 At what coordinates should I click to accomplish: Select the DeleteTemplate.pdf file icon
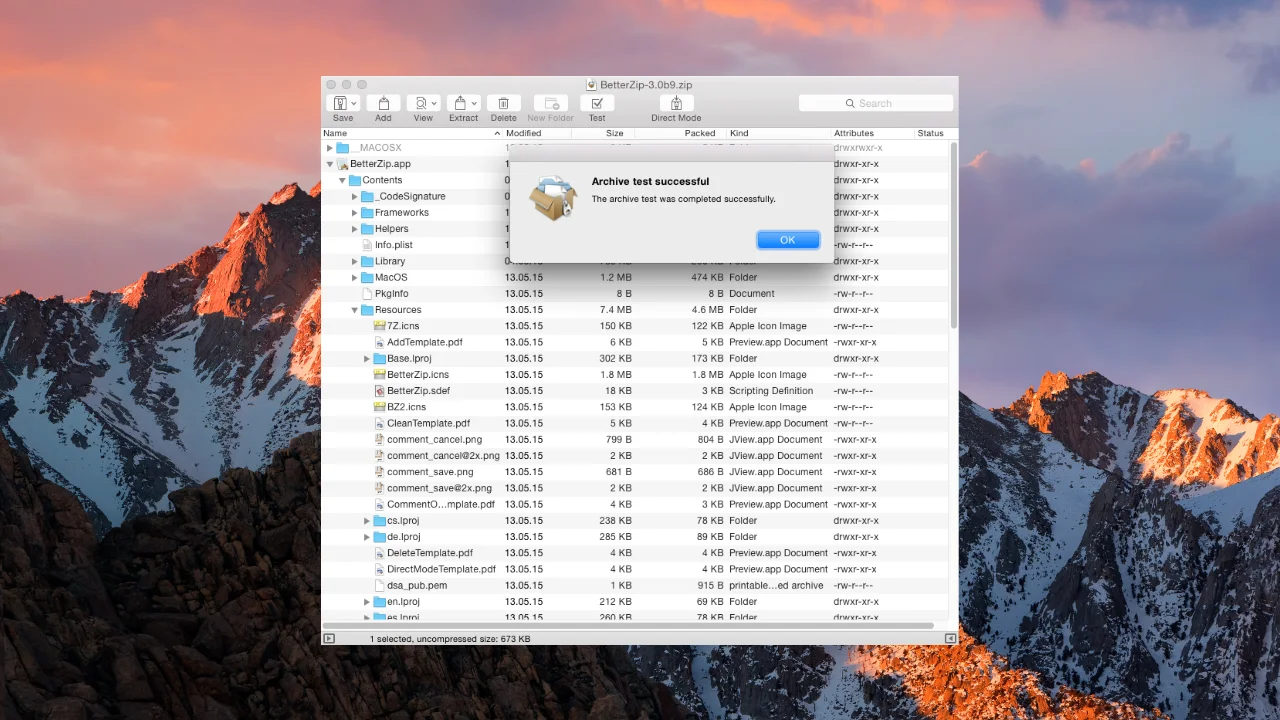coord(379,553)
